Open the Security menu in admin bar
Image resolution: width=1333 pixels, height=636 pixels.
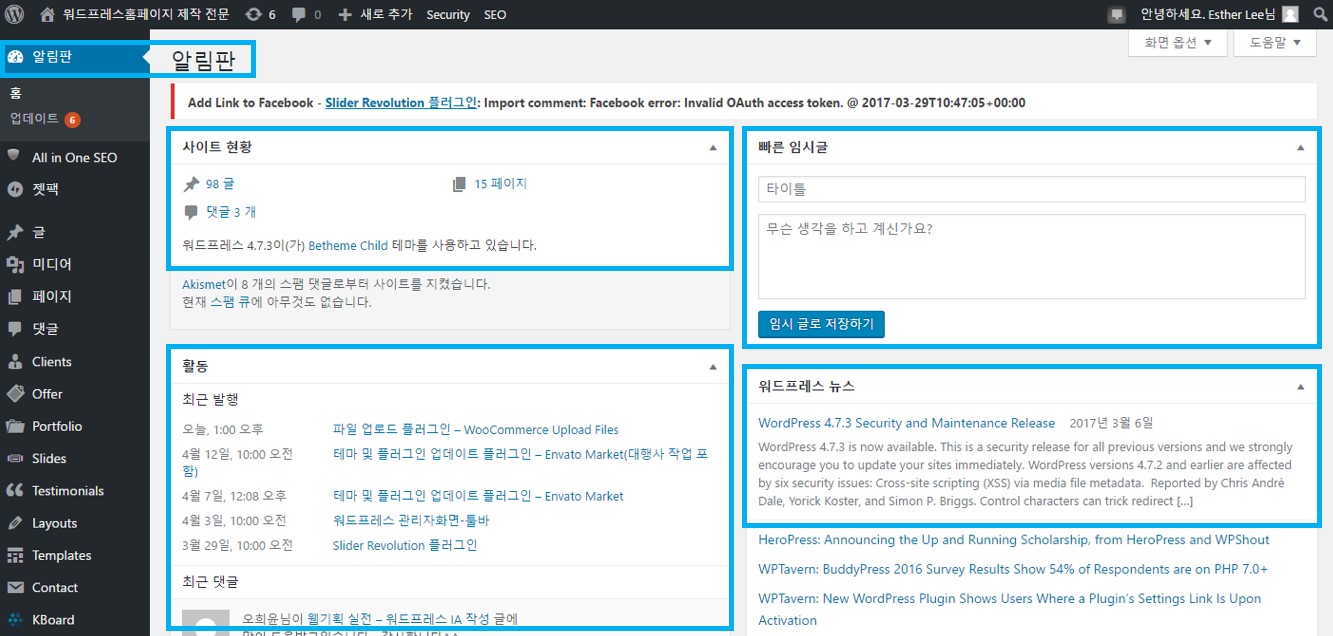pos(447,14)
